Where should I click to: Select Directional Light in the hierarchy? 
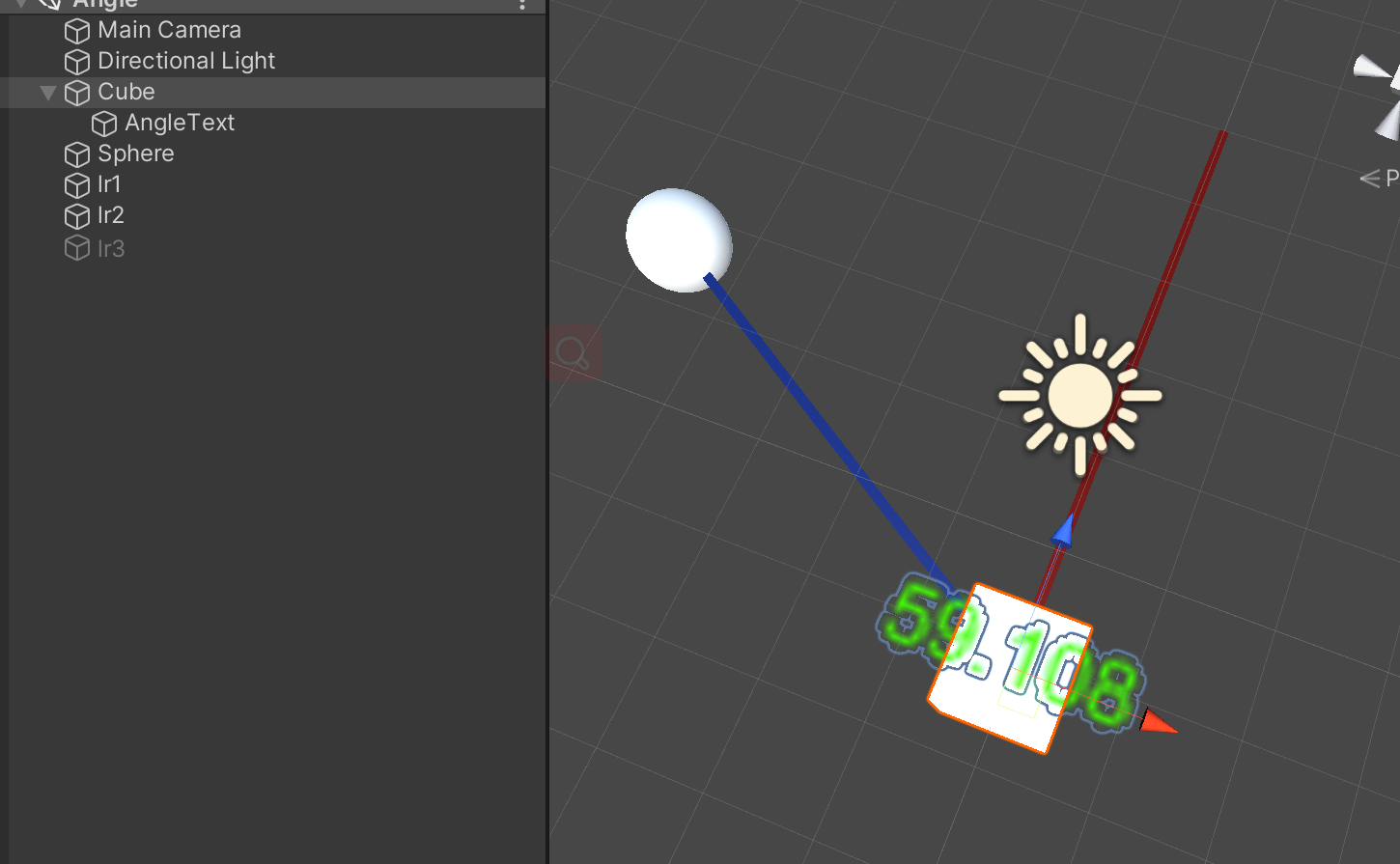[x=186, y=61]
